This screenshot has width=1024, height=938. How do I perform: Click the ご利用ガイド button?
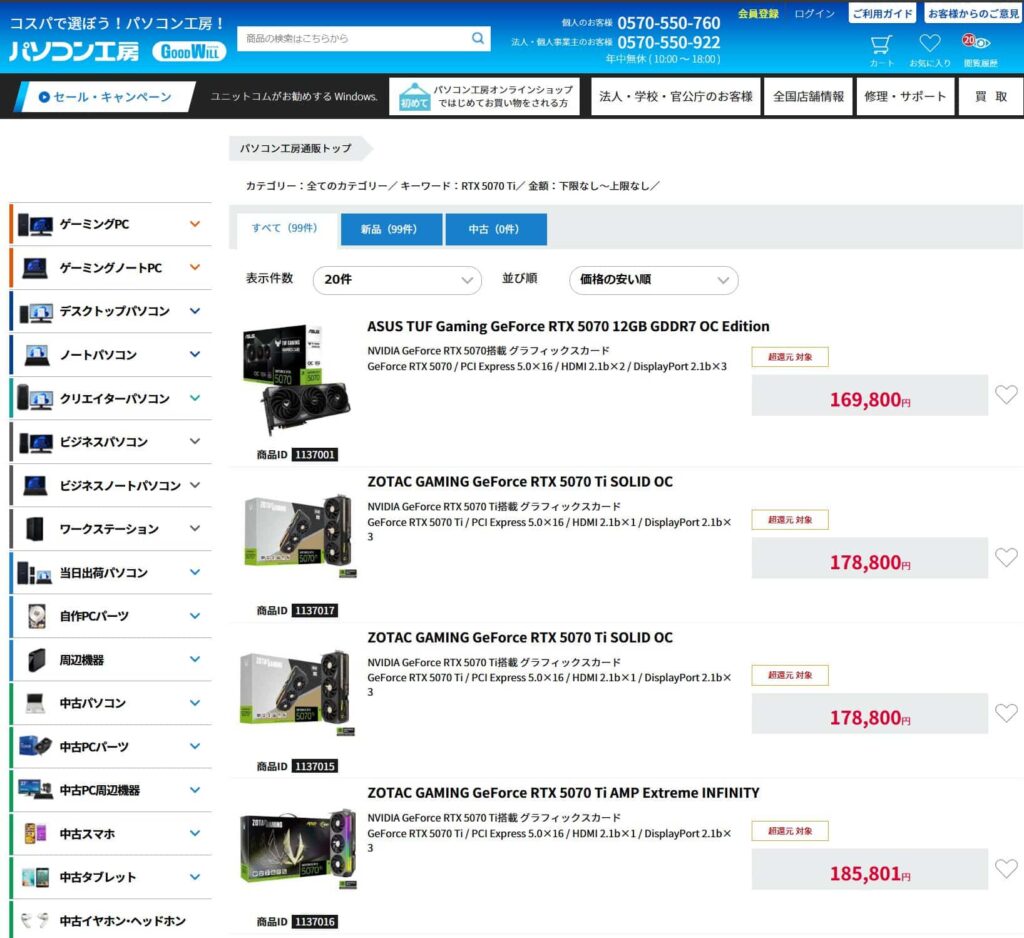(x=882, y=13)
